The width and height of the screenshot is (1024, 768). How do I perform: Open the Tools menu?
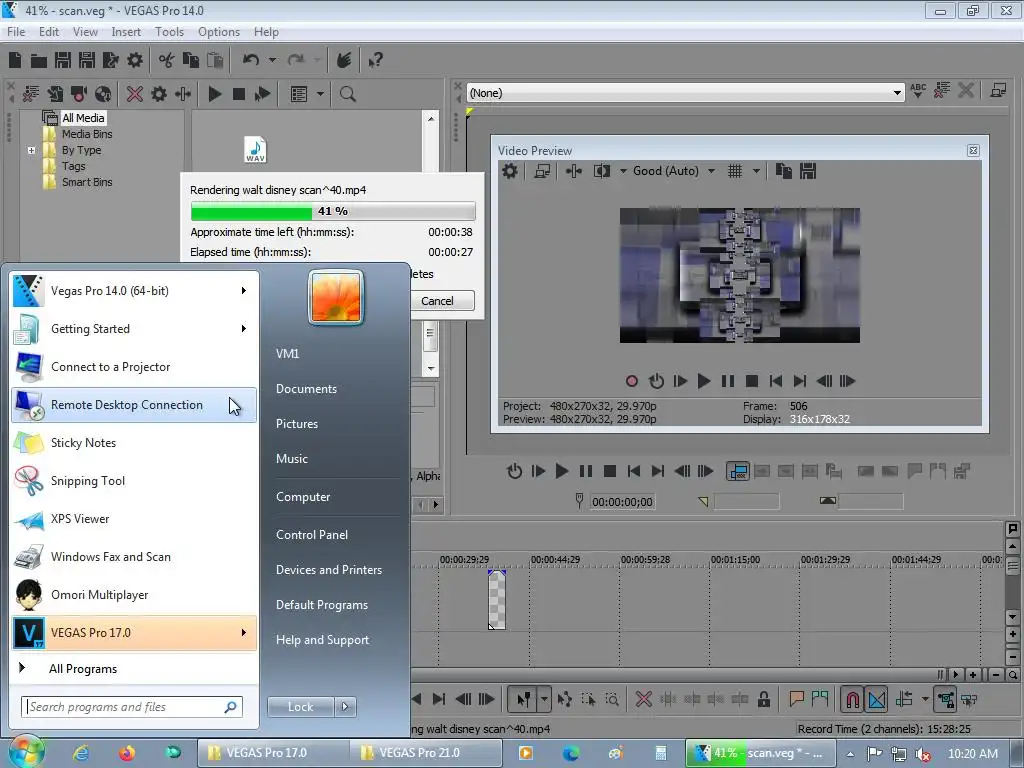pyautogui.click(x=169, y=31)
